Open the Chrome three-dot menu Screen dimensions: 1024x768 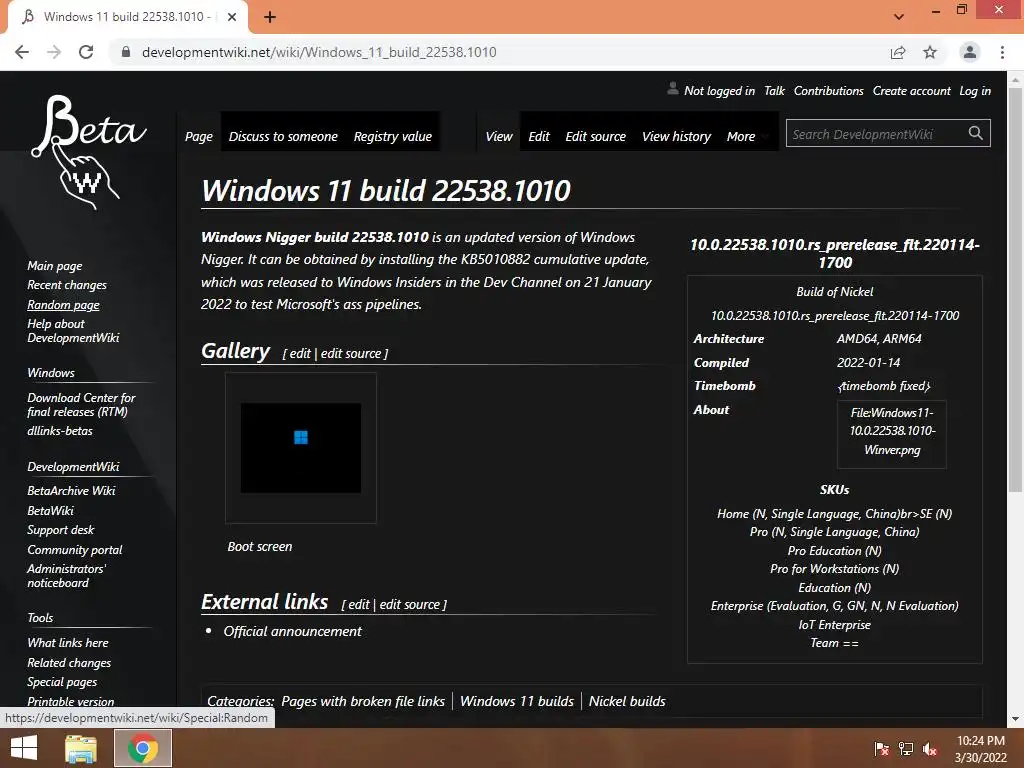click(x=1002, y=52)
